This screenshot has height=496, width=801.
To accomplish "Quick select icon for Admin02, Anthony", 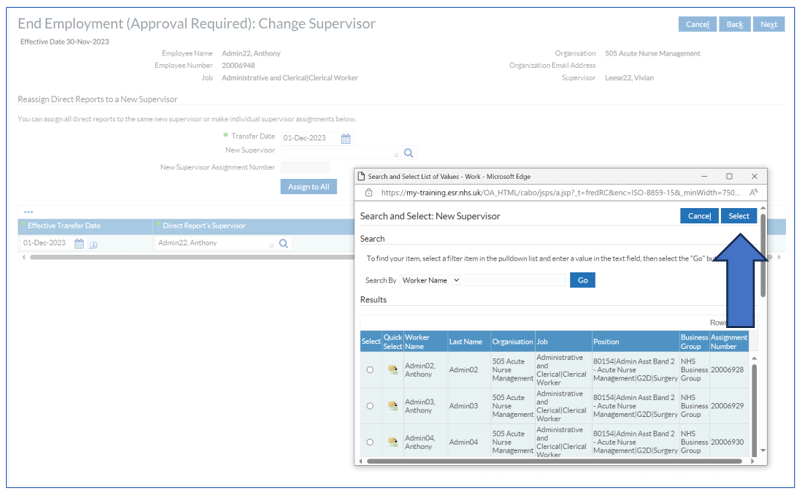I will pyautogui.click(x=393, y=370).
